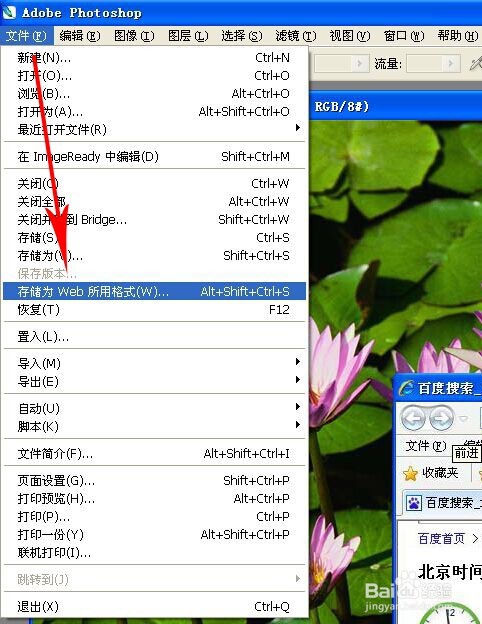482x624 pixels.
Task: Select 联机打印(I)... menu entry
Action: tap(154, 553)
